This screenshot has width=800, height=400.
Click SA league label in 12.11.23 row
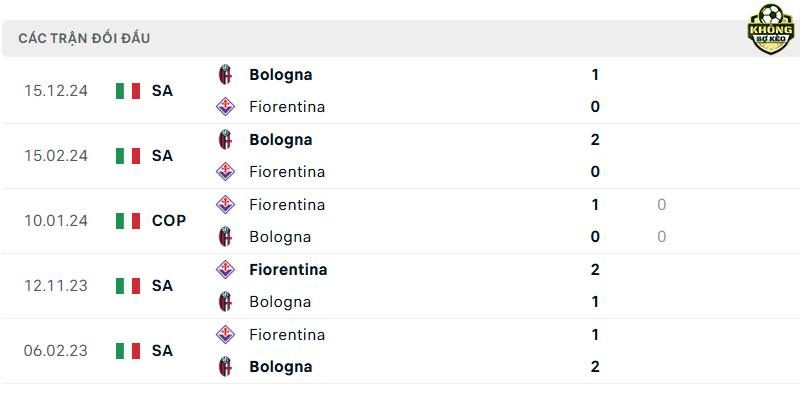(x=162, y=286)
